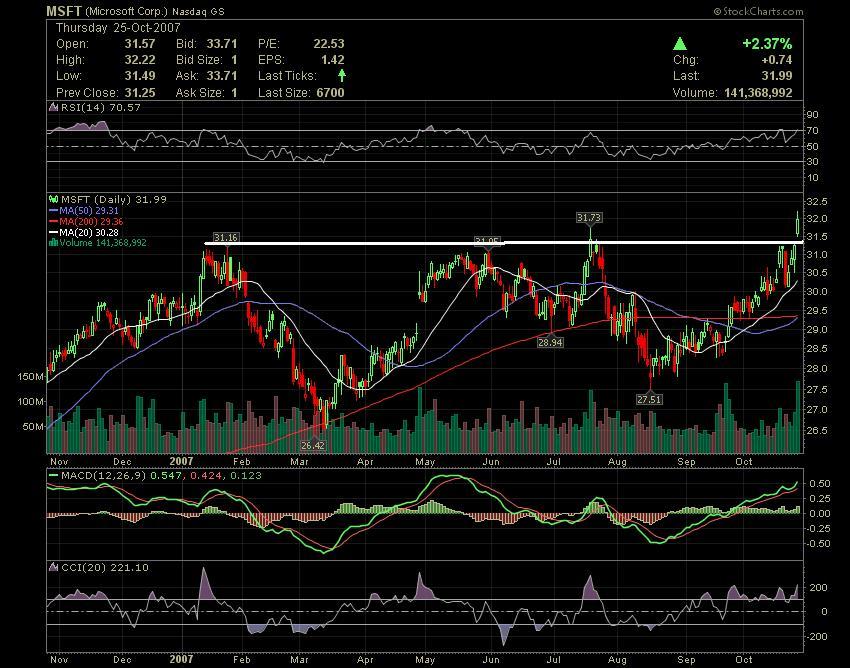Click the 'CCI(20) 221.10' label
The image size is (850, 668).
(104, 567)
